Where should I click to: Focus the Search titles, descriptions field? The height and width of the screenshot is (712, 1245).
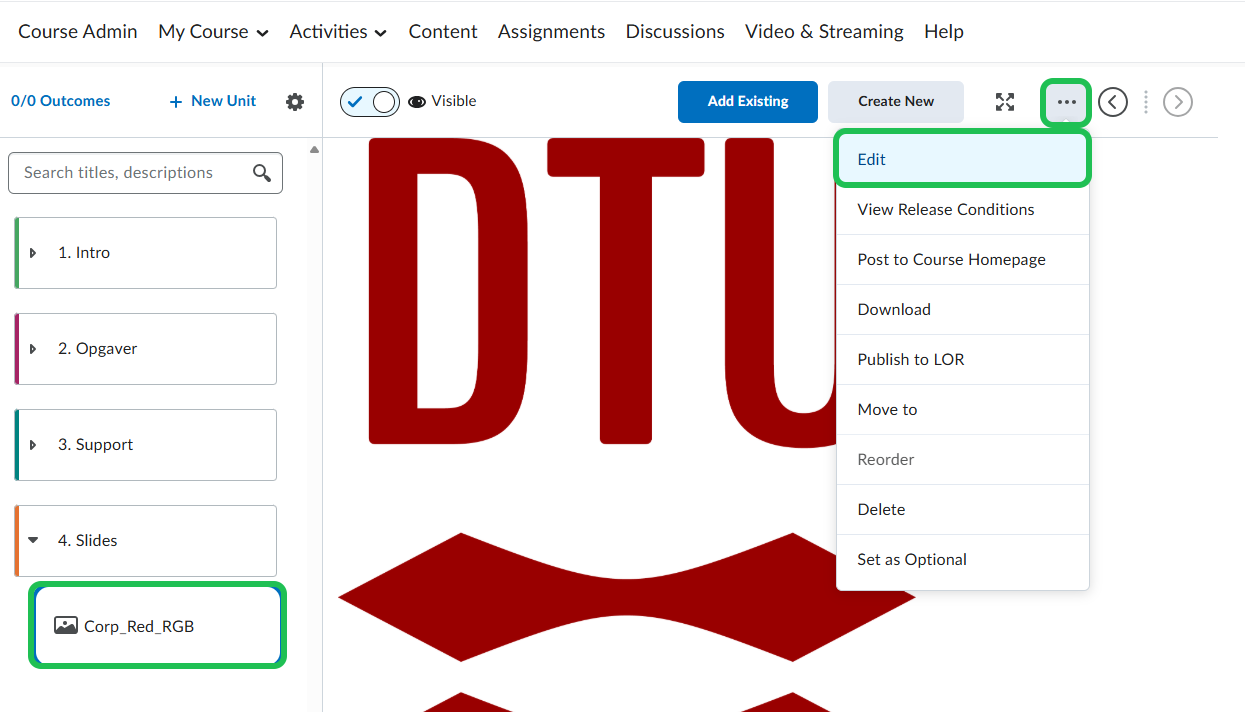(130, 173)
